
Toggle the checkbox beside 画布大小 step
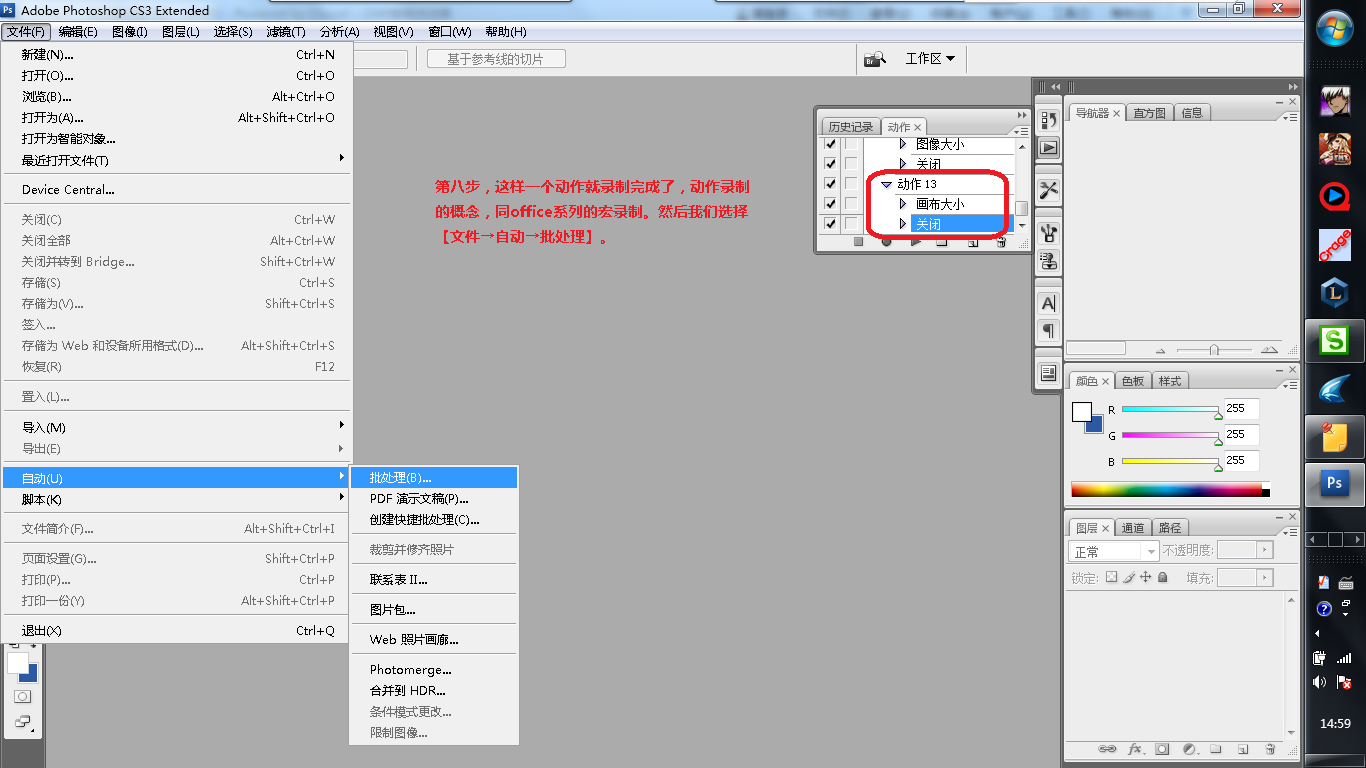point(830,204)
